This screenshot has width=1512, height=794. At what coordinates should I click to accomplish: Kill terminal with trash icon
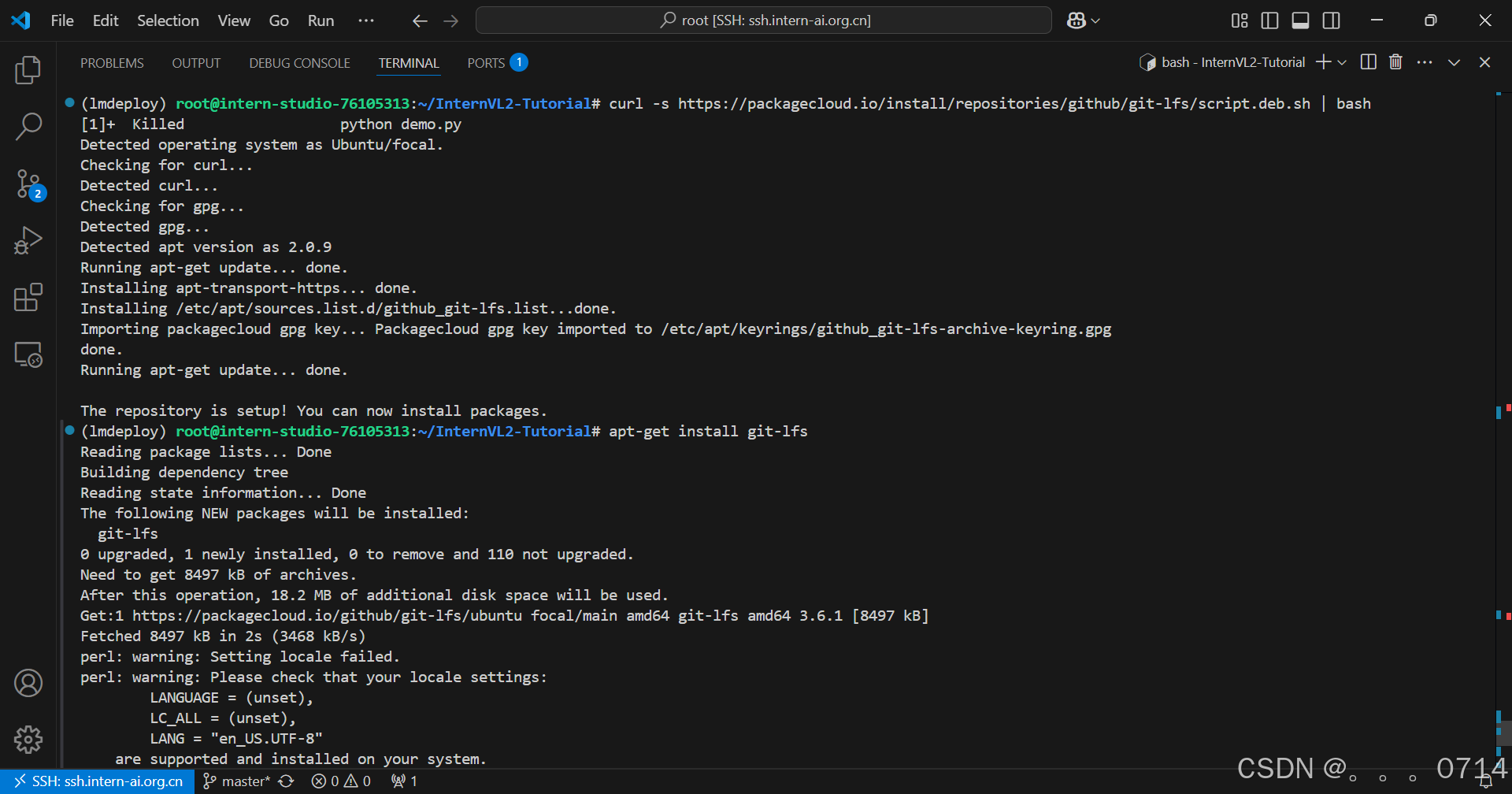[1395, 62]
